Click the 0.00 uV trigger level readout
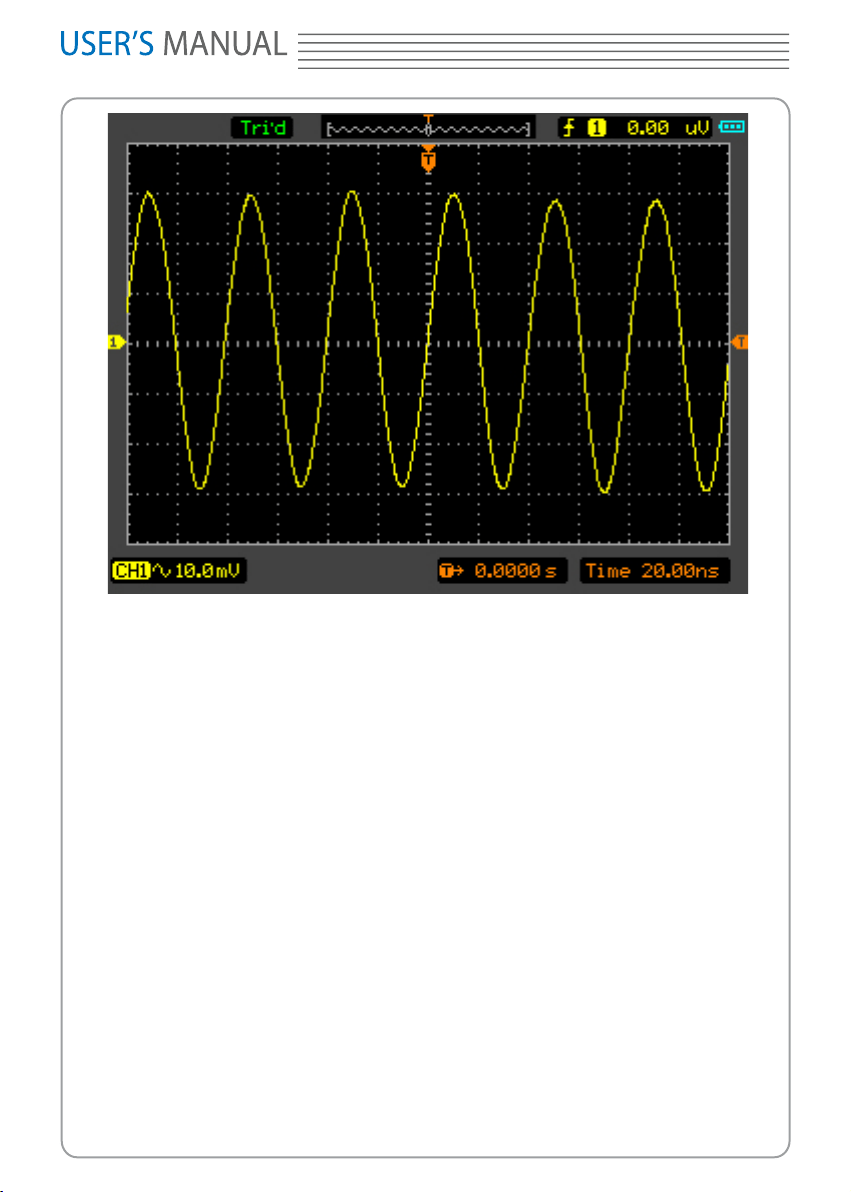 (x=667, y=128)
